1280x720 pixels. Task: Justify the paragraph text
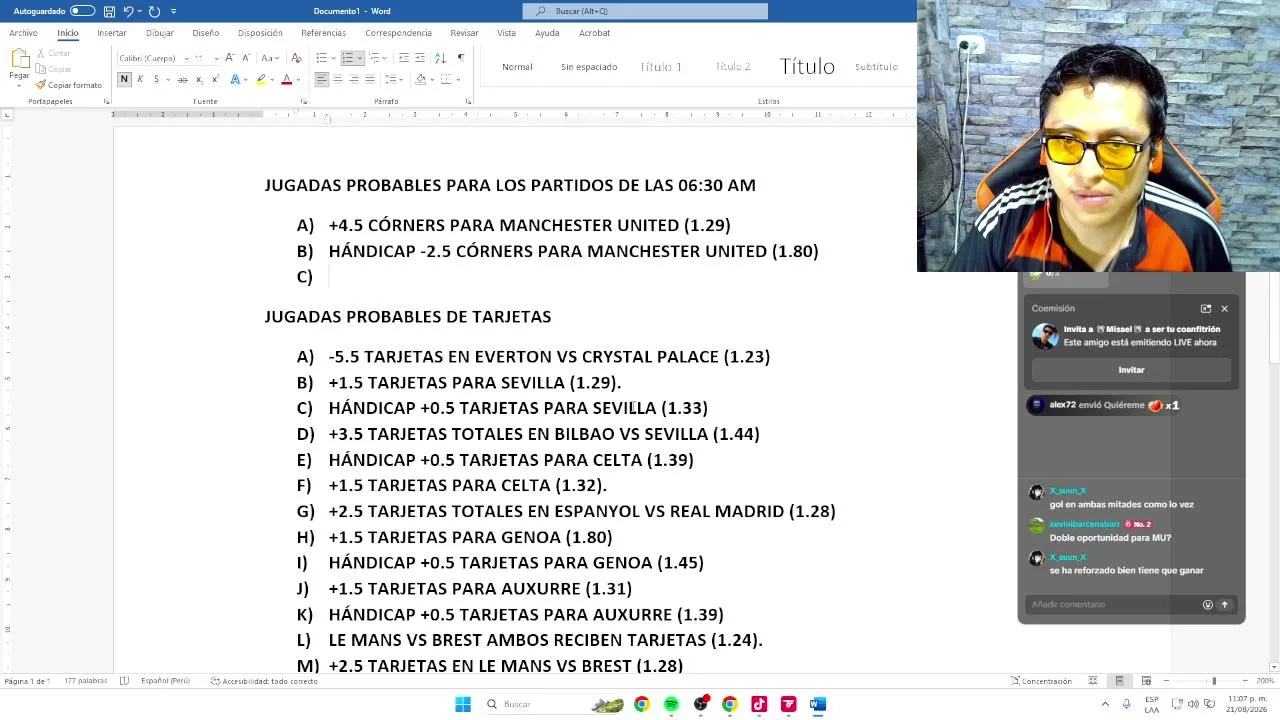point(370,79)
